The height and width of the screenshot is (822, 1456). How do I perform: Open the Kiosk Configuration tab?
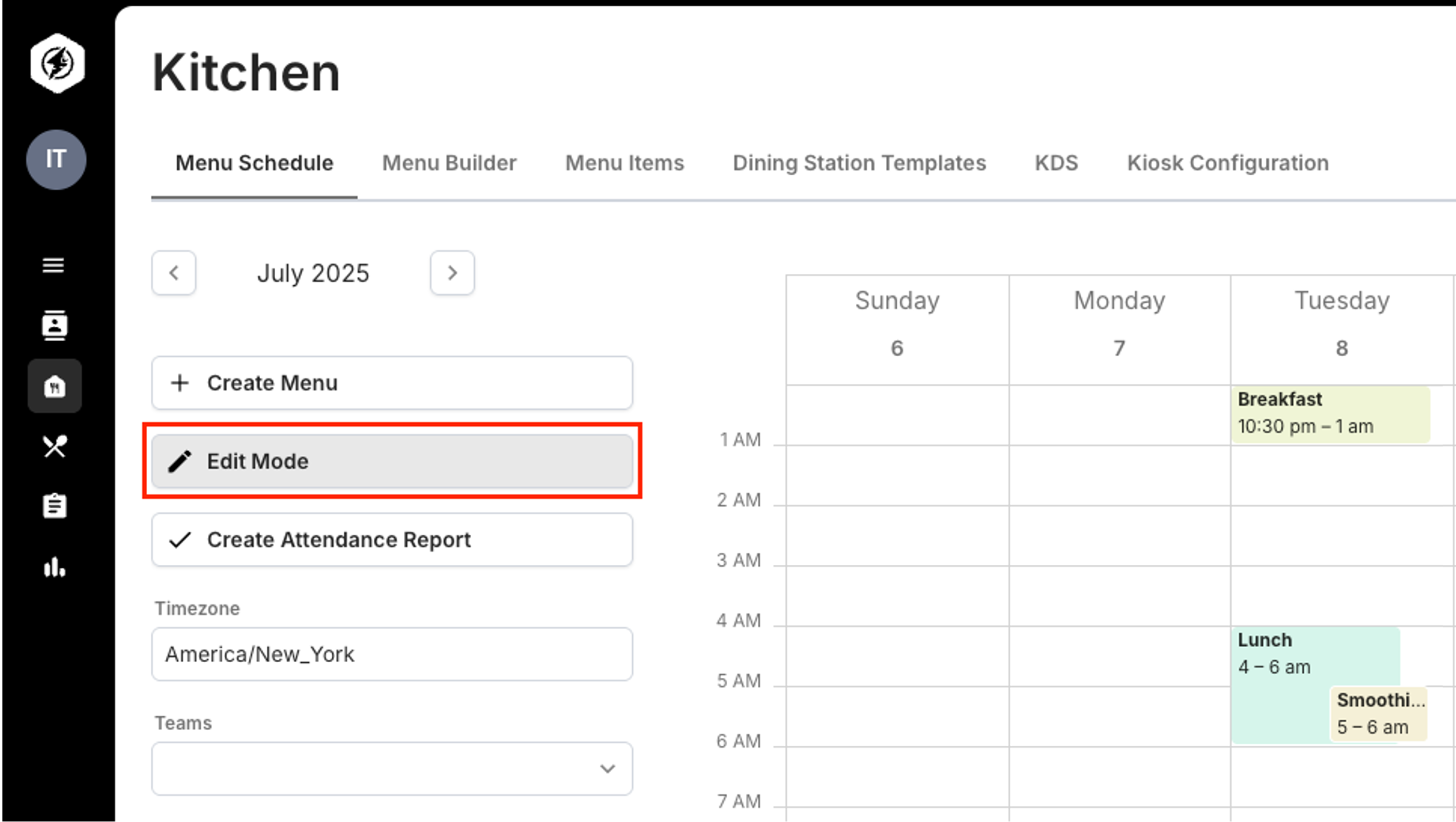pos(1227,163)
